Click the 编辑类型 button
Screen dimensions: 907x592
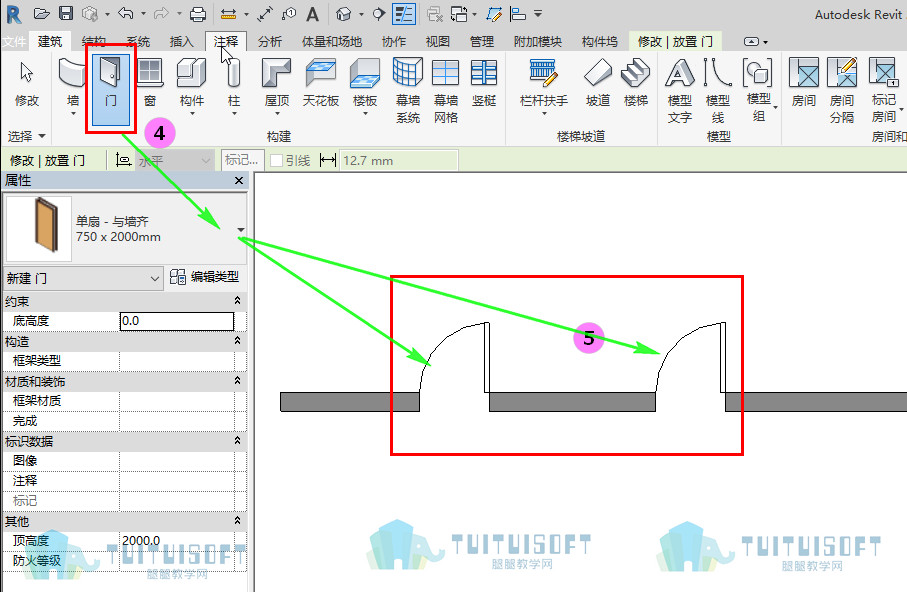204,277
